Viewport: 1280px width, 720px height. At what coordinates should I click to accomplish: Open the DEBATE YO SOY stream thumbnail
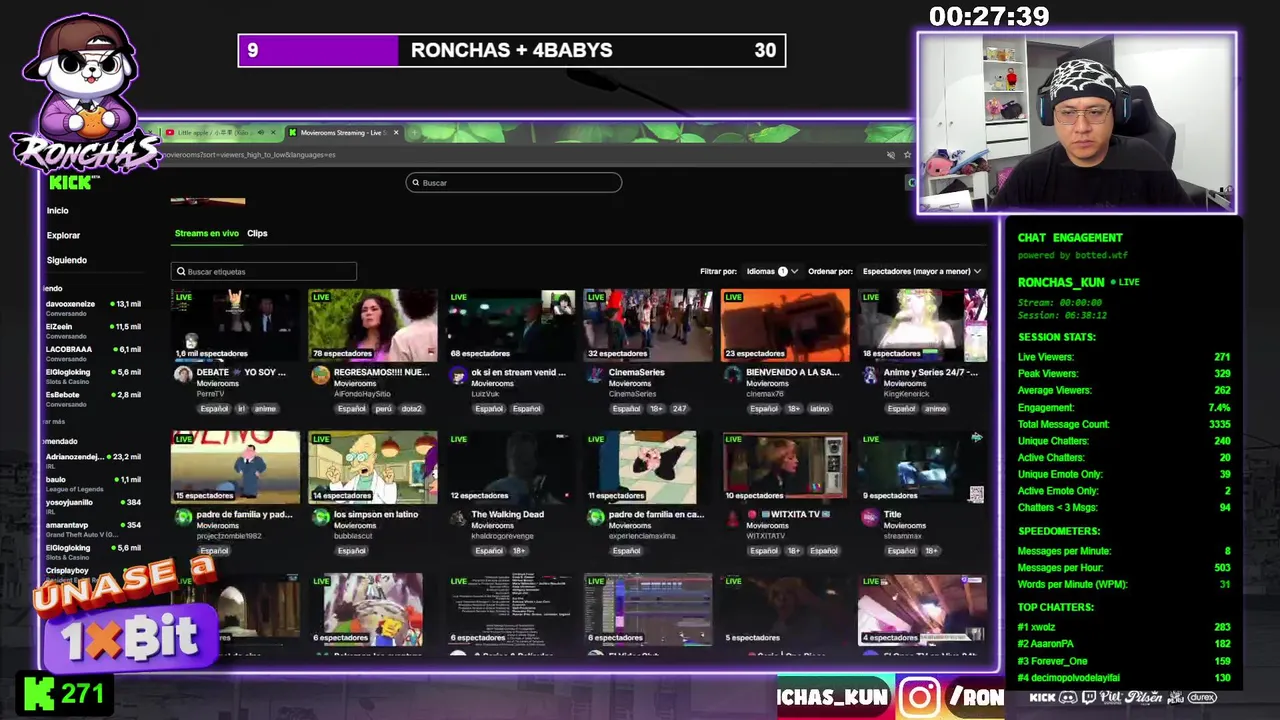pos(235,325)
